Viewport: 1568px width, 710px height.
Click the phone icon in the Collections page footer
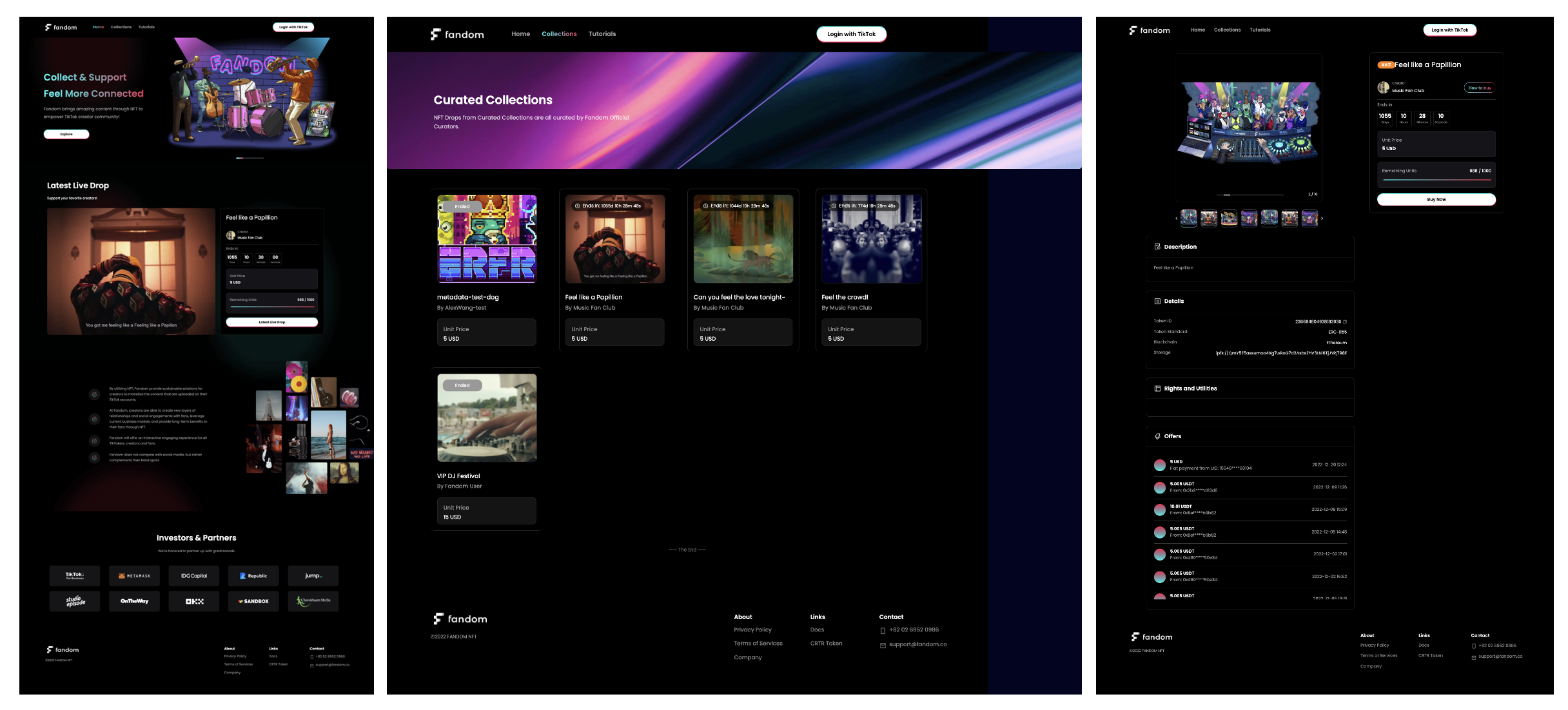point(883,631)
